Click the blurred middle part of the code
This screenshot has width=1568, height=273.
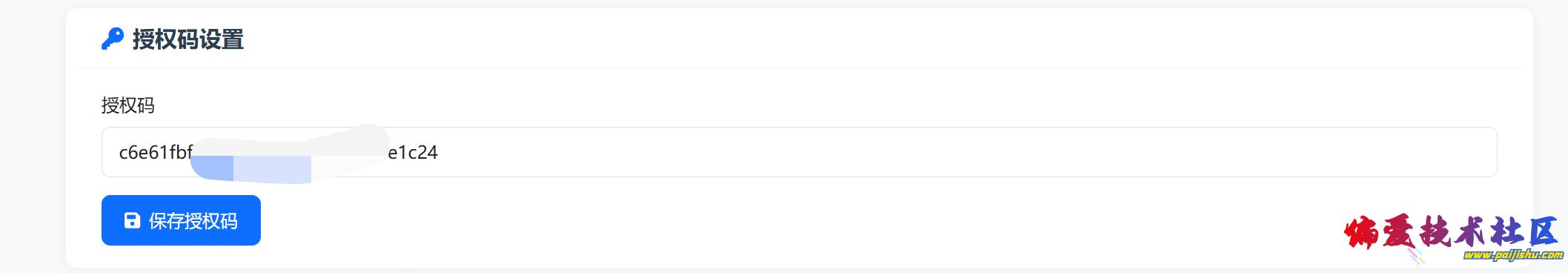(x=289, y=154)
